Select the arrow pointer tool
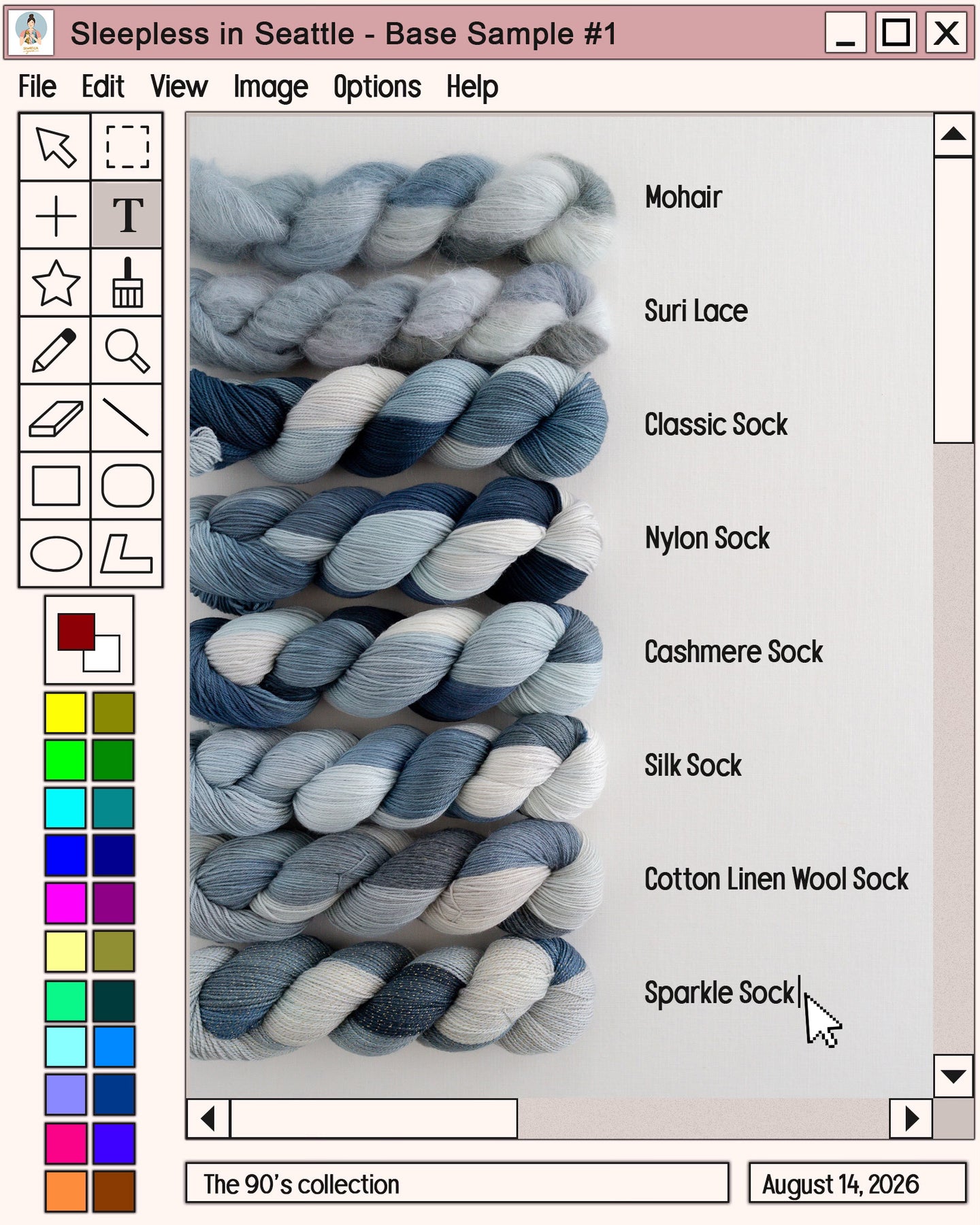Screen dimensions: 980x1225 click(x=55, y=146)
